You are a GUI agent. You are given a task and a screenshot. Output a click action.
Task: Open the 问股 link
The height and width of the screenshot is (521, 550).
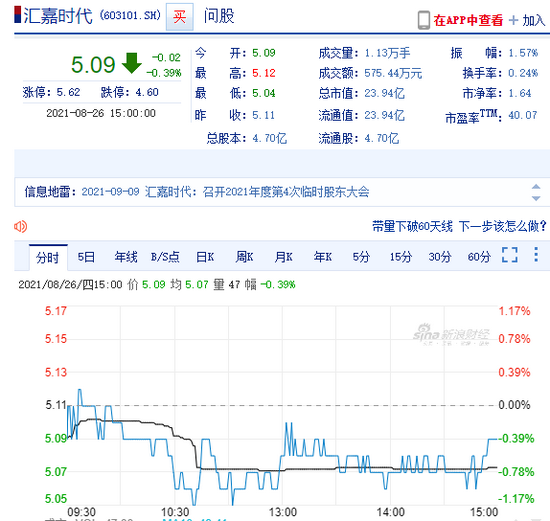219,16
